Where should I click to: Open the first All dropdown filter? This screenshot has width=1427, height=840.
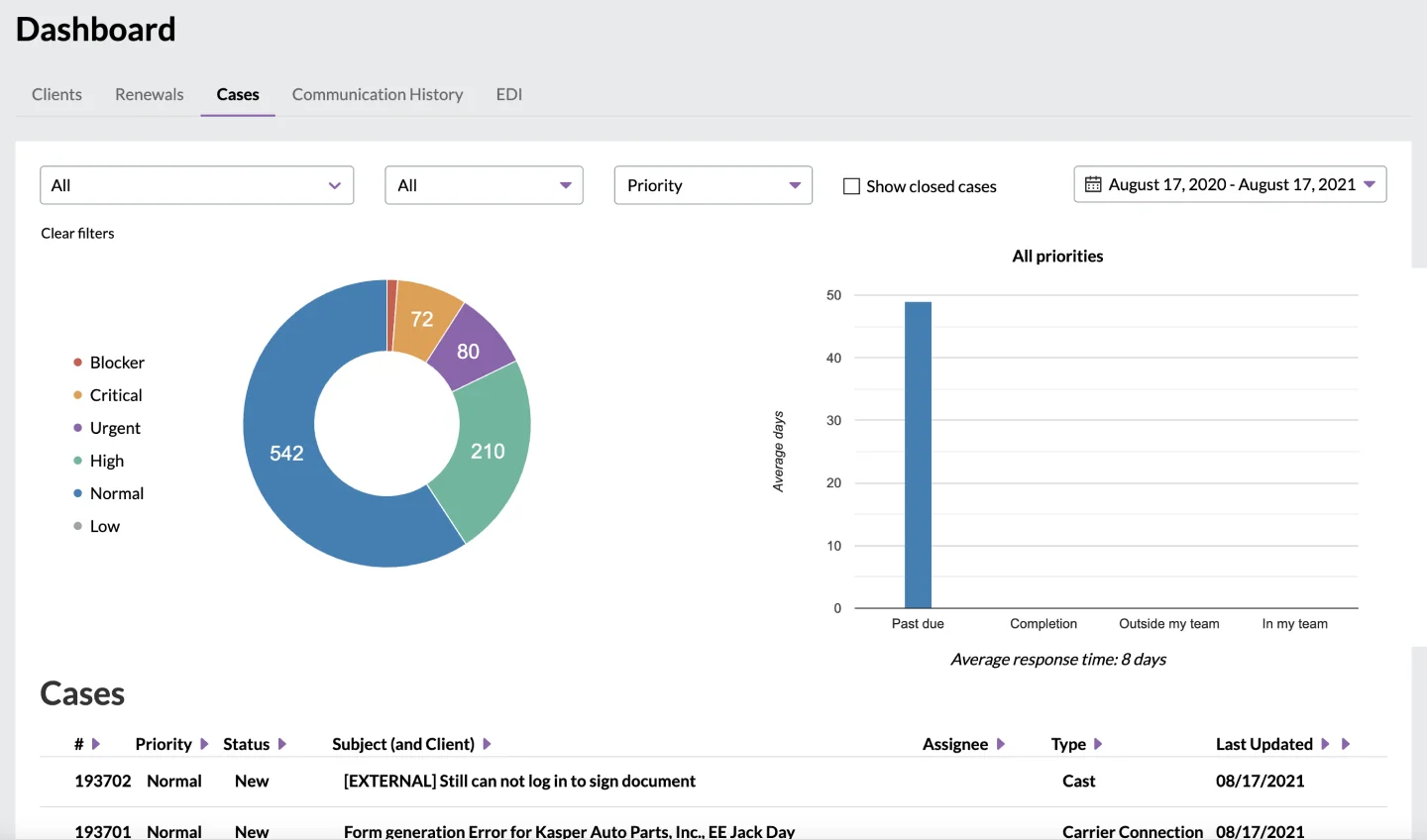point(197,185)
